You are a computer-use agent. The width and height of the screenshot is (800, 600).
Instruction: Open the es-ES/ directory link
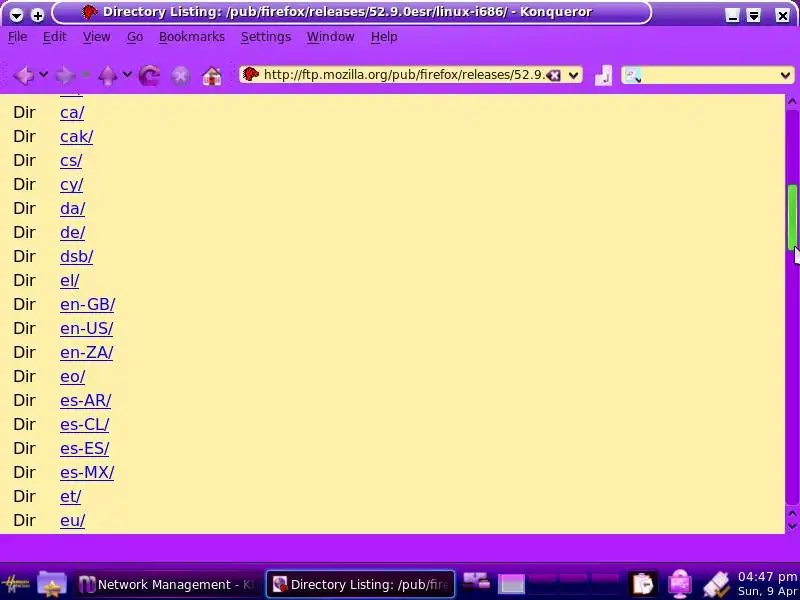pyautogui.click(x=85, y=448)
